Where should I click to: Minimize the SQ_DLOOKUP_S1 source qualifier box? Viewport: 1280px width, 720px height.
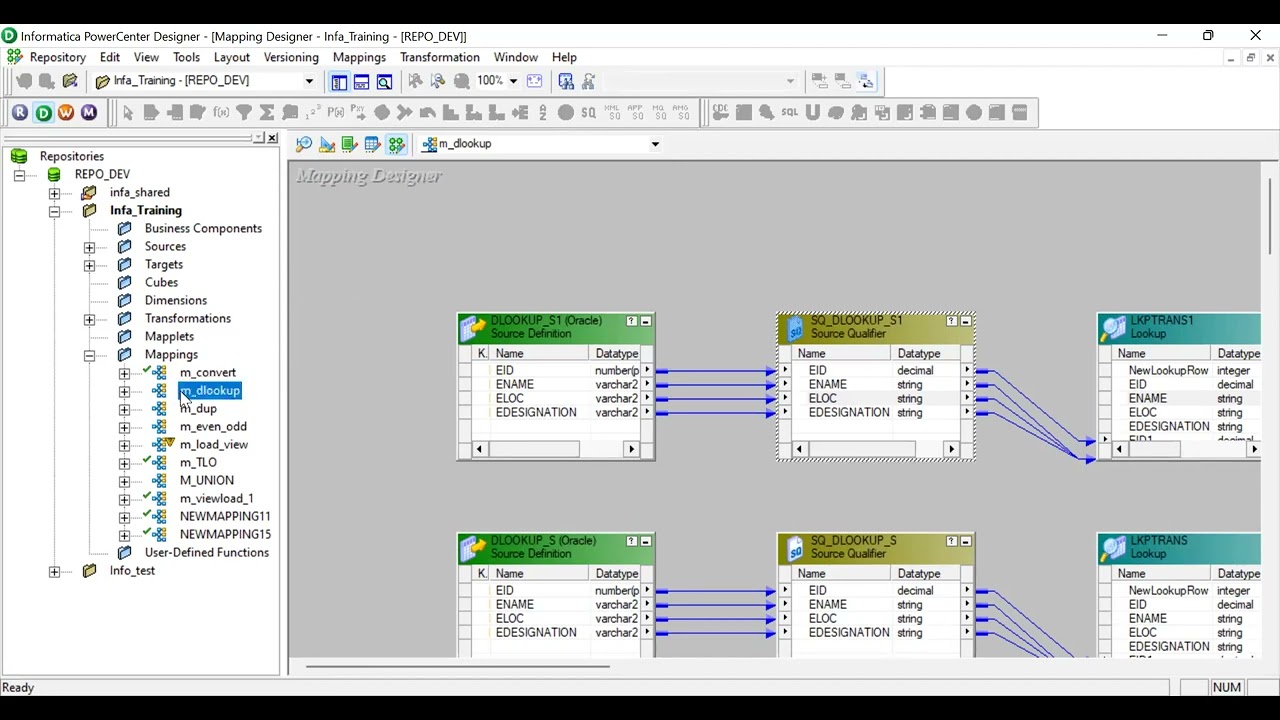966,322
